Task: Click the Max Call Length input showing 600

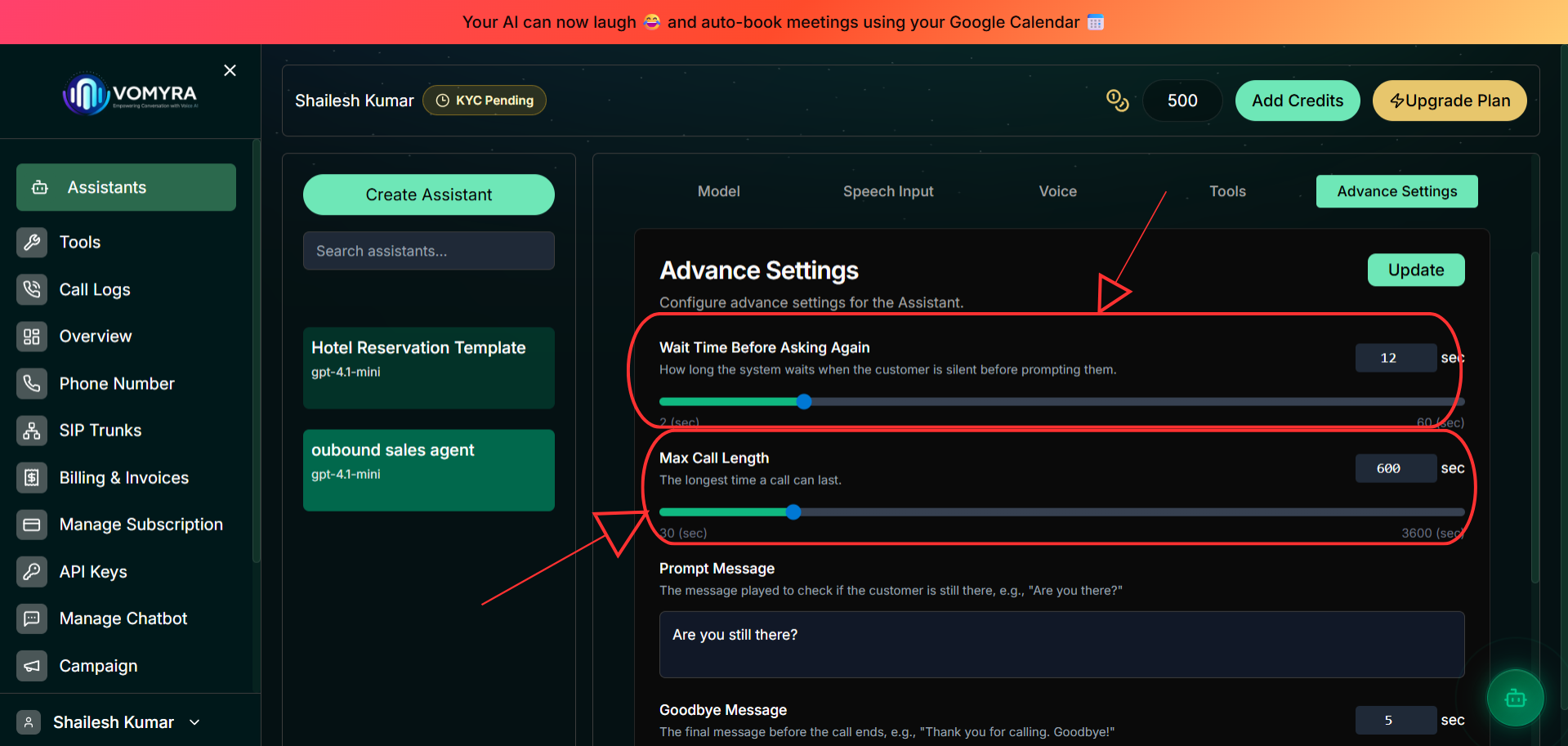Action: pyautogui.click(x=1396, y=468)
